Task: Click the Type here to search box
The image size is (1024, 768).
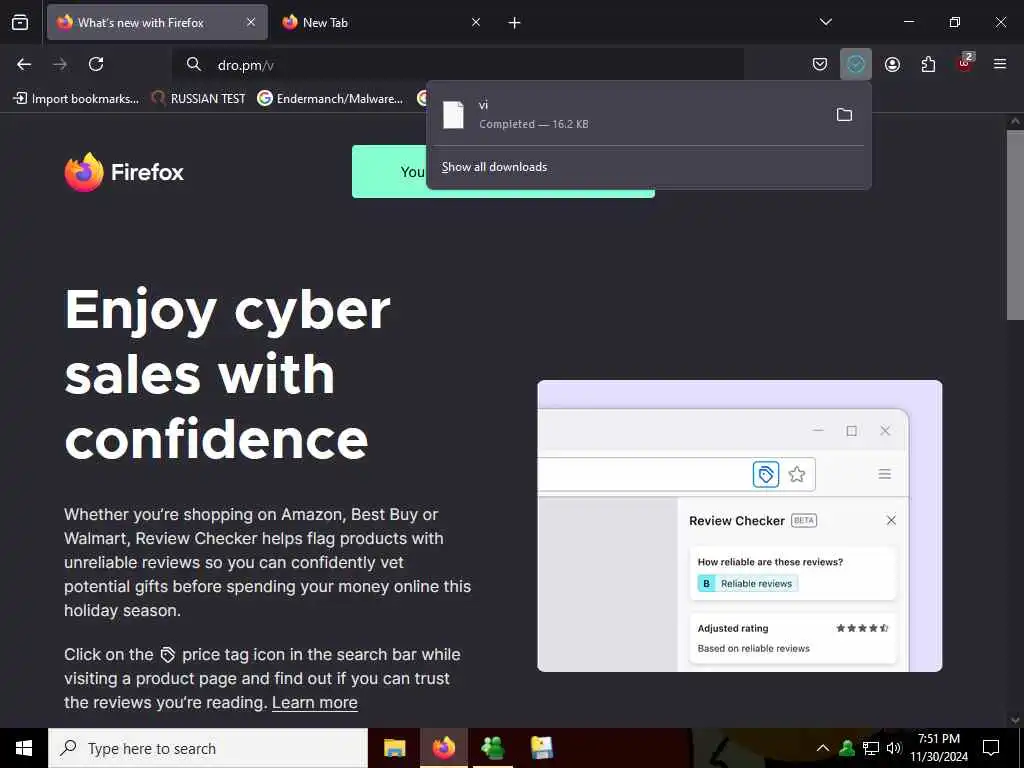Action: 208,748
